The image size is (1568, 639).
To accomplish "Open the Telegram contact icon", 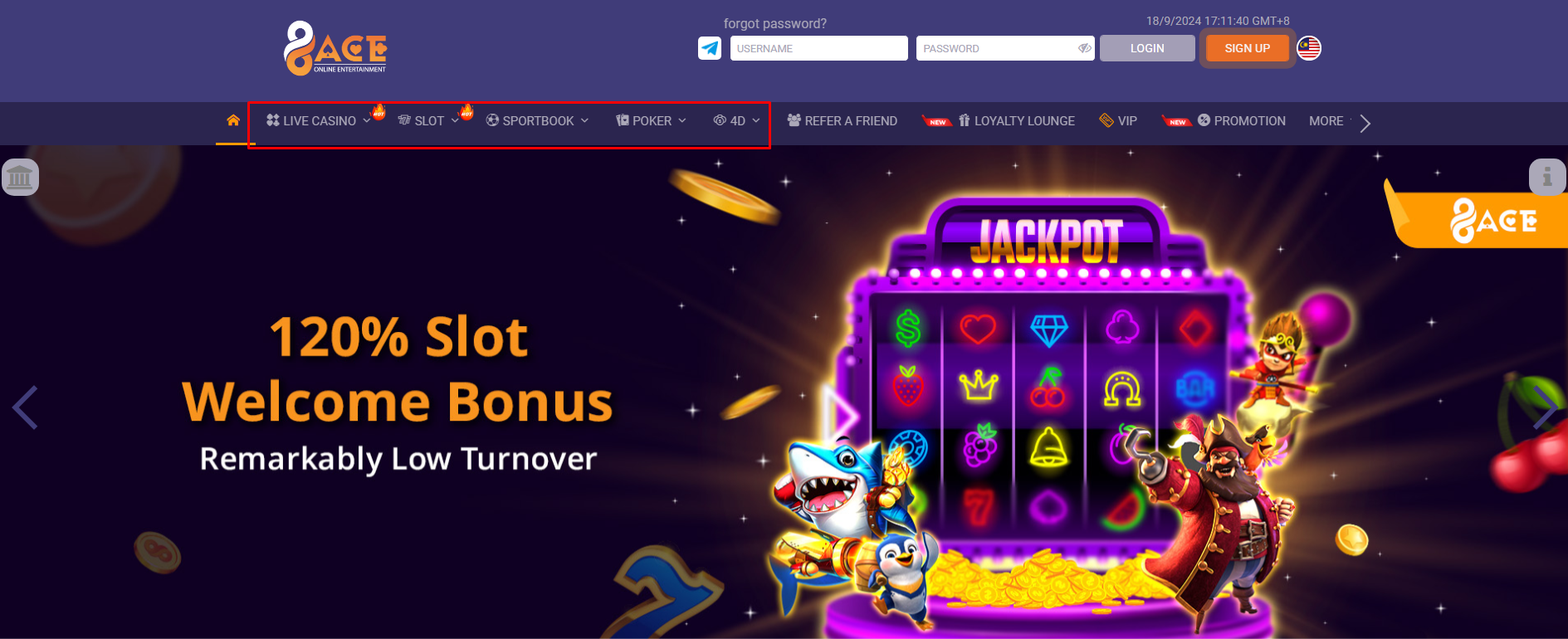I will click(x=710, y=48).
